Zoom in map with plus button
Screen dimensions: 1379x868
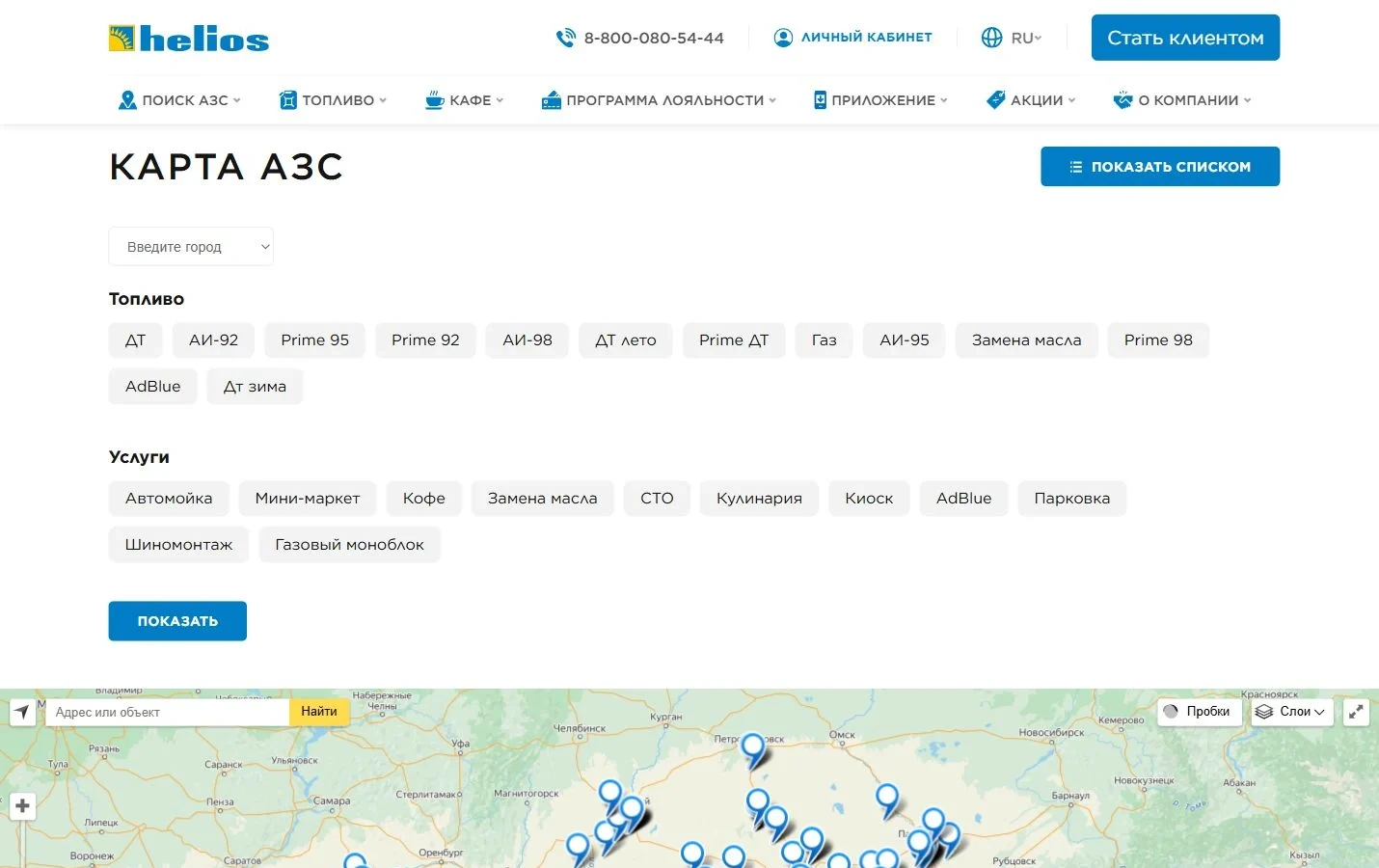(x=22, y=806)
